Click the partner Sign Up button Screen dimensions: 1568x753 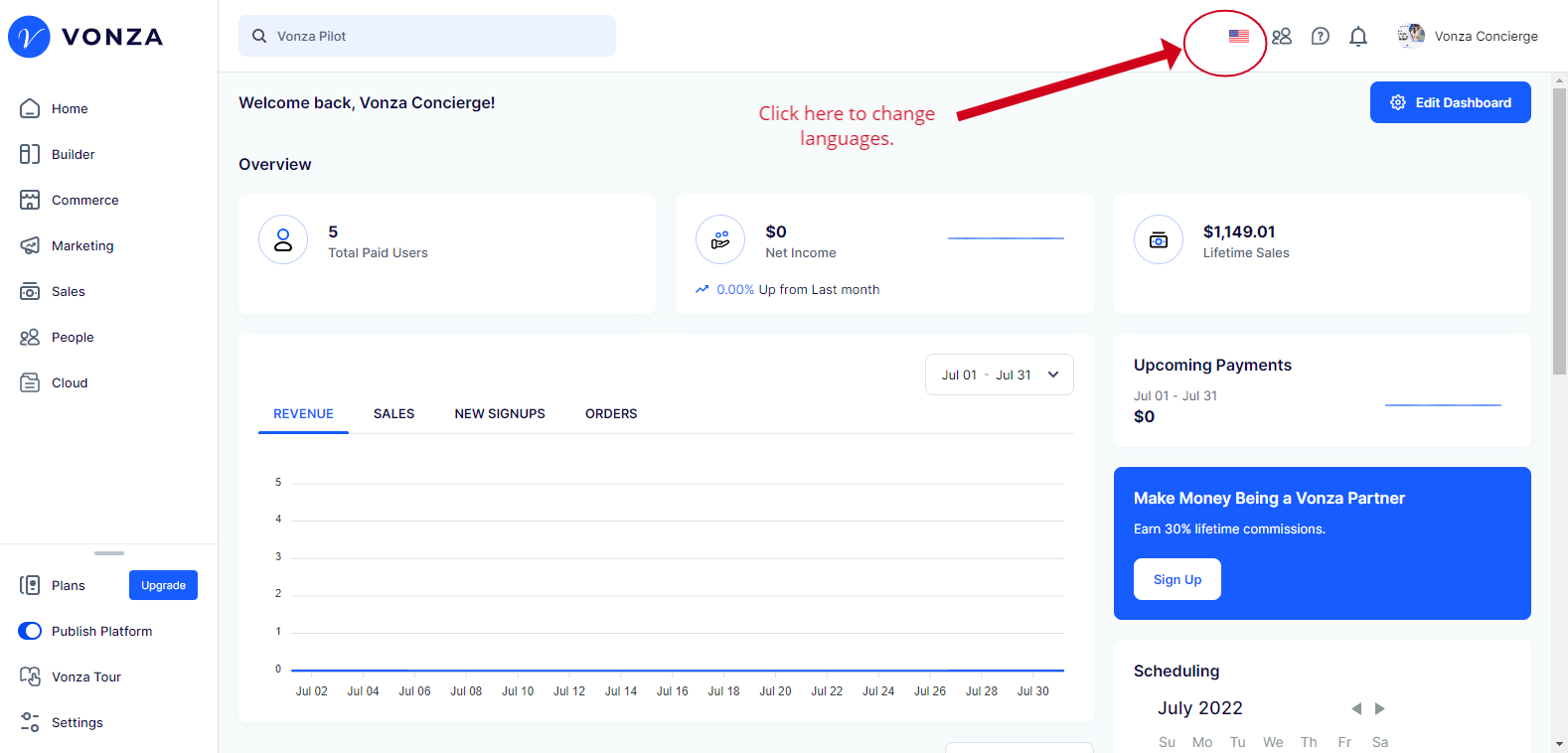click(x=1177, y=579)
